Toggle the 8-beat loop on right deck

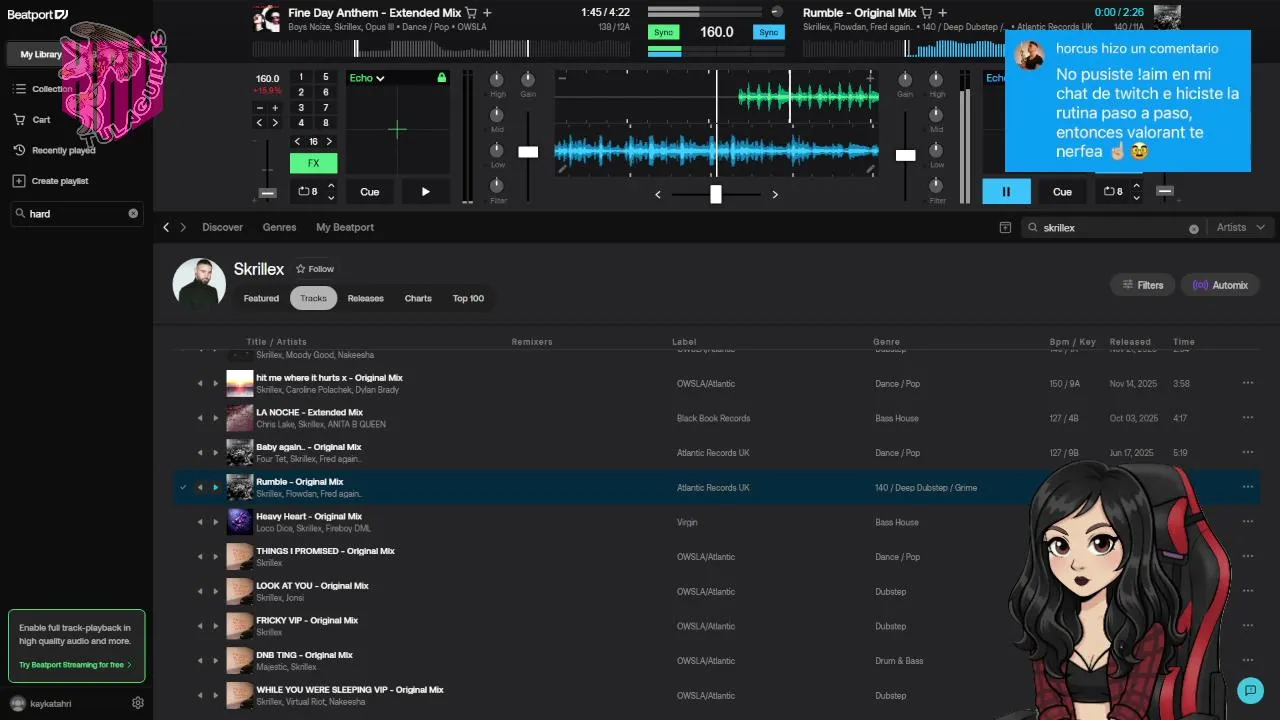point(1113,191)
